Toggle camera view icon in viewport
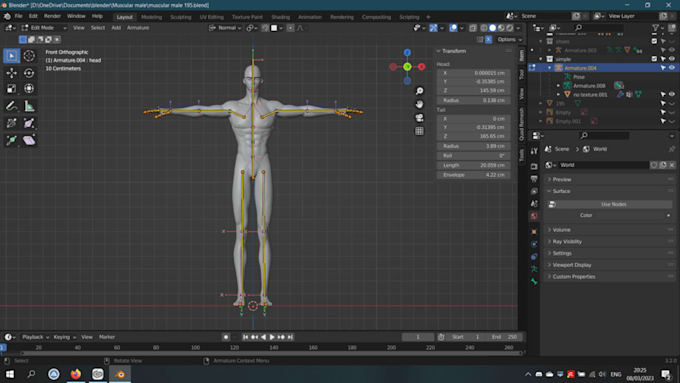 coord(419,118)
